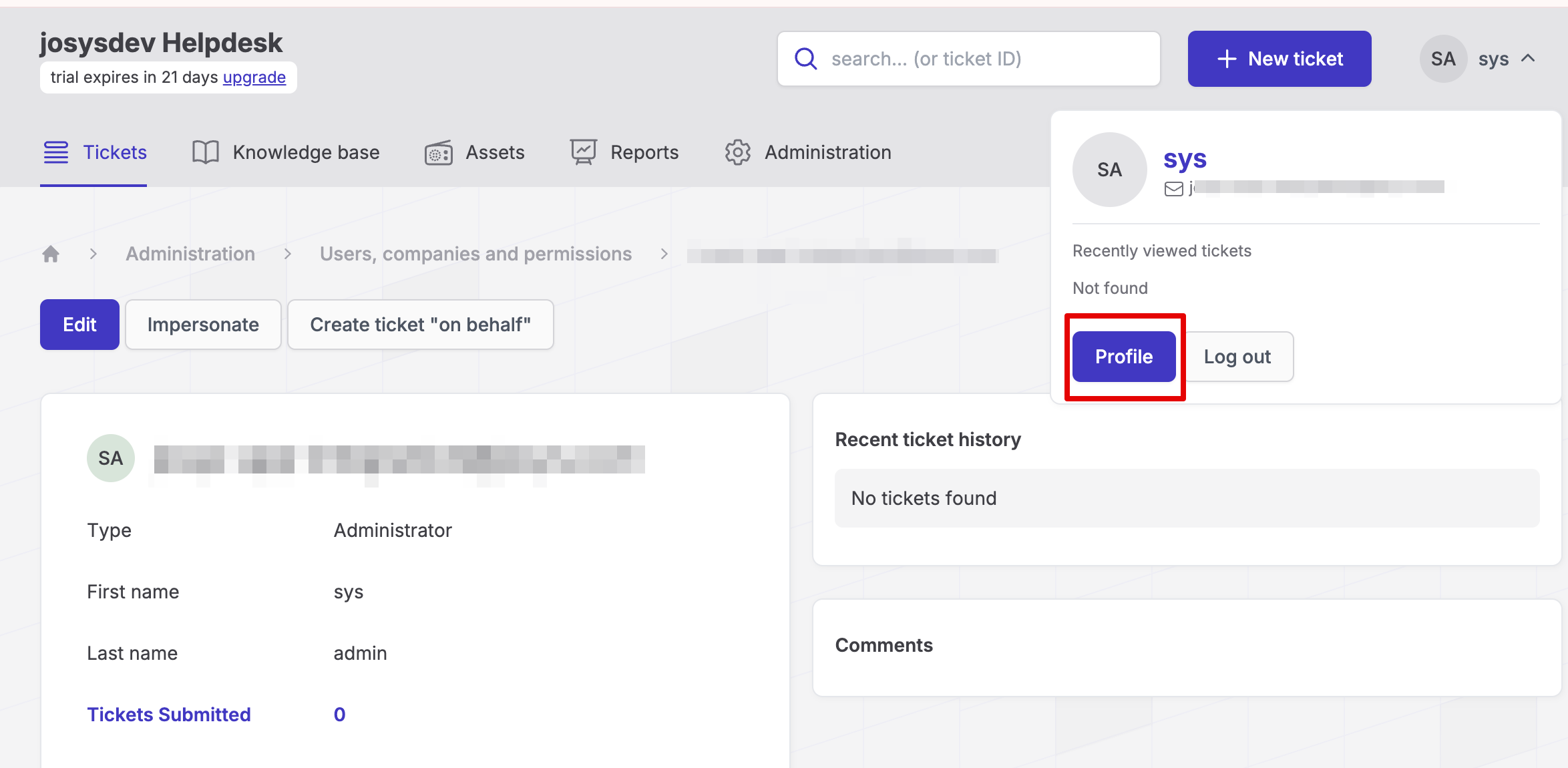Click the Edit button
Viewport: 1568px width, 768px height.
coord(79,325)
